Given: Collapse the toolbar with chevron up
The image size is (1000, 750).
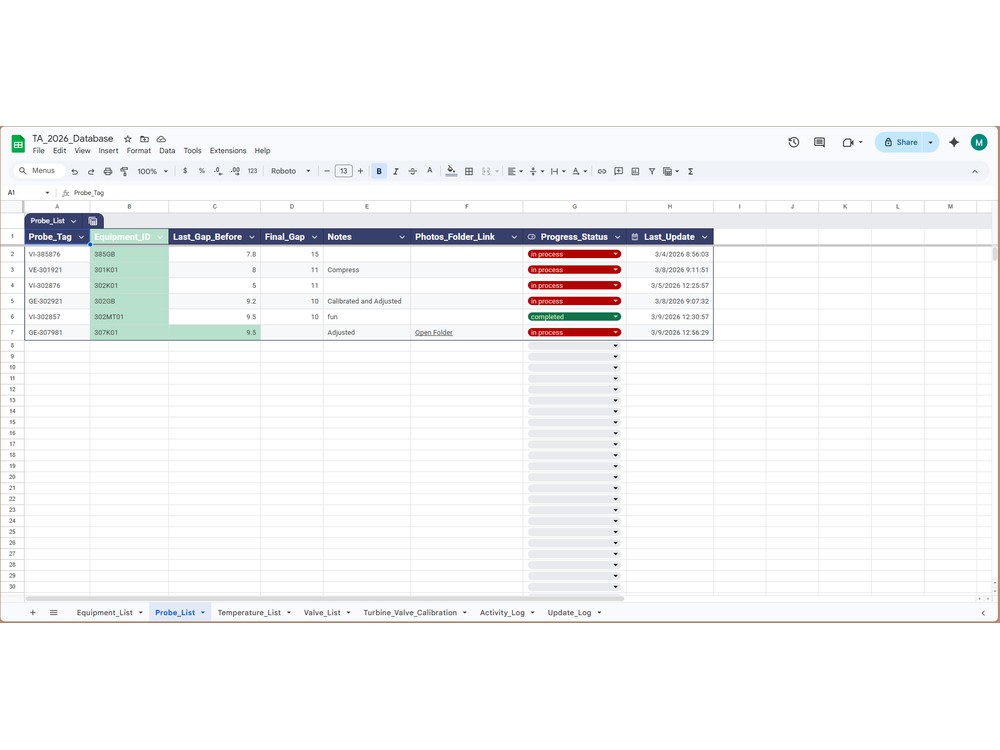Looking at the screenshot, I should [974, 171].
